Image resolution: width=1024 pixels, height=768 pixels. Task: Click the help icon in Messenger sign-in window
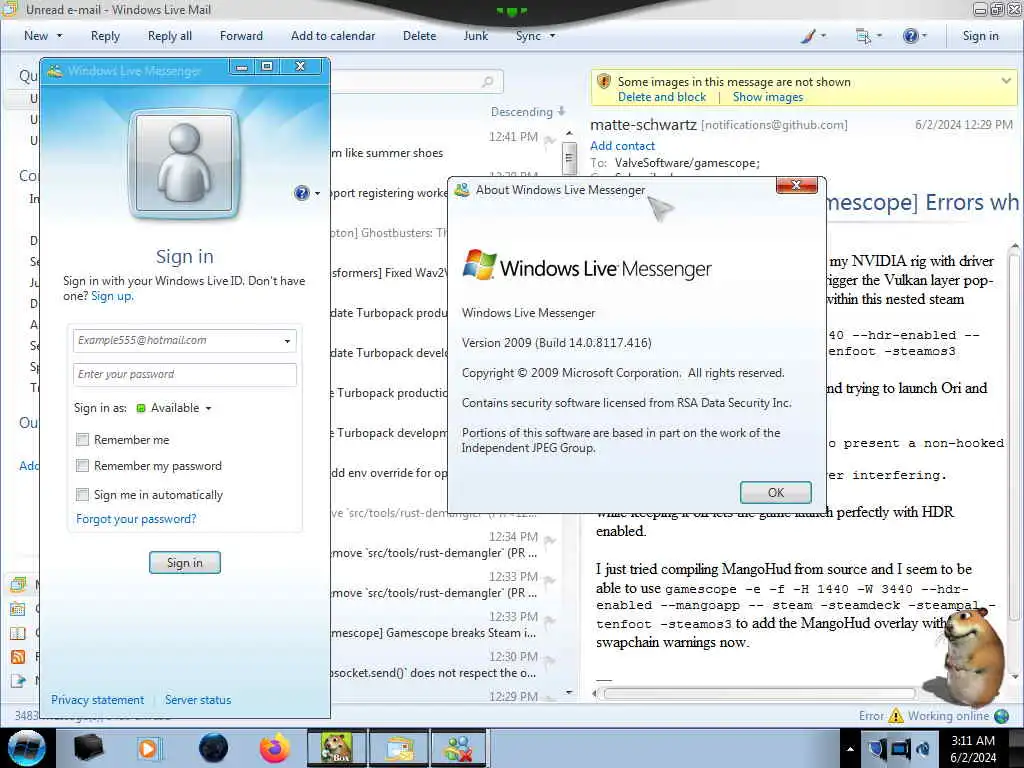point(301,193)
